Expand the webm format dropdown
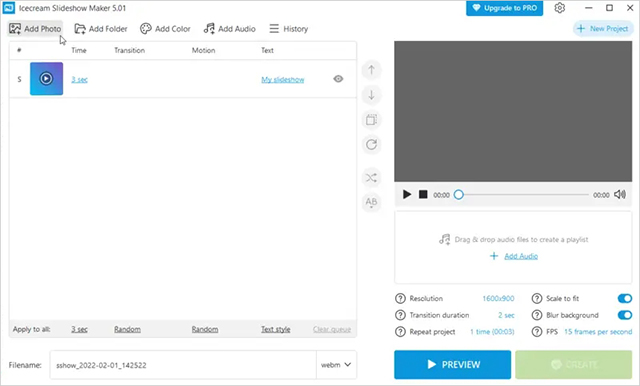The height and width of the screenshot is (386, 640). [x=336, y=365]
